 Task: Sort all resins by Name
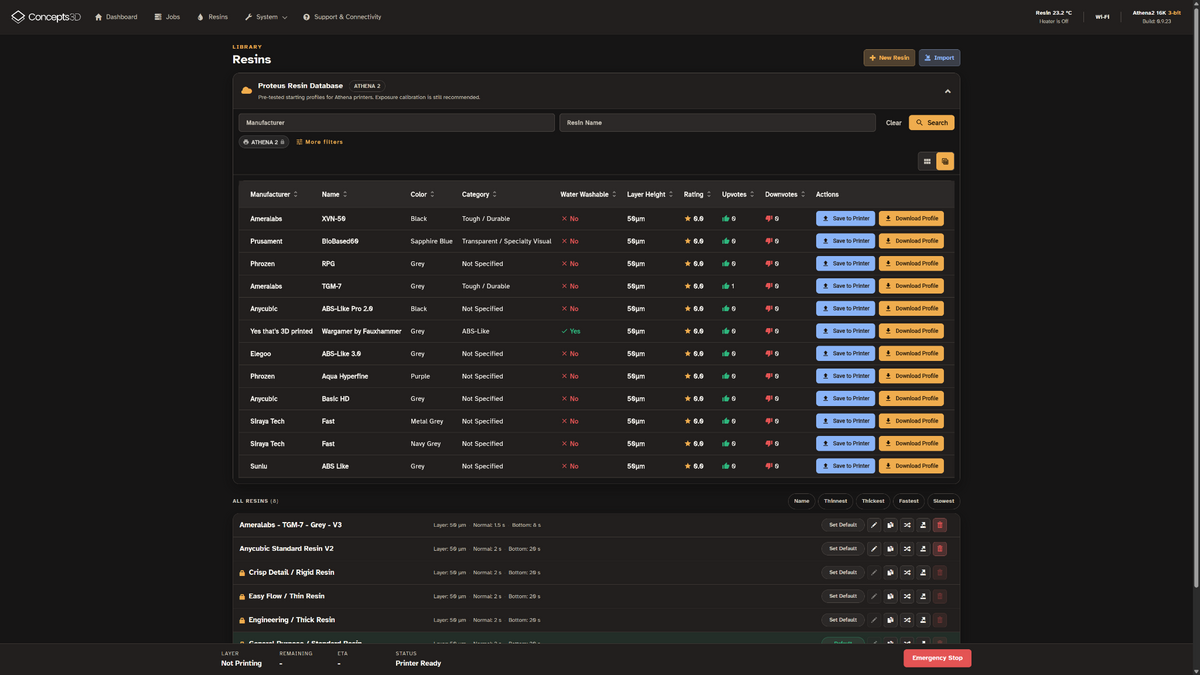(x=801, y=501)
